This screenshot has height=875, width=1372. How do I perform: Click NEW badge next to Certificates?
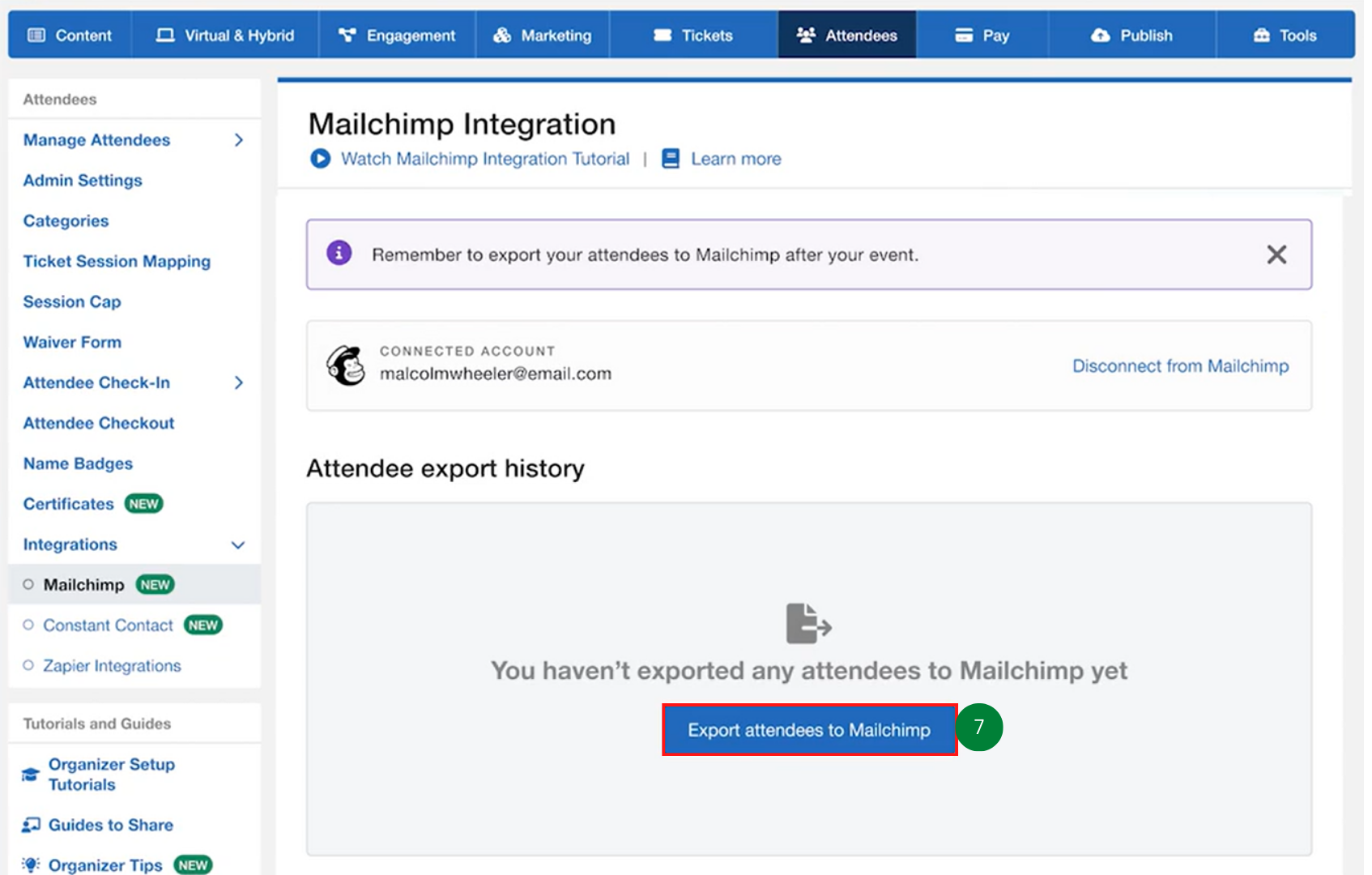(x=143, y=504)
